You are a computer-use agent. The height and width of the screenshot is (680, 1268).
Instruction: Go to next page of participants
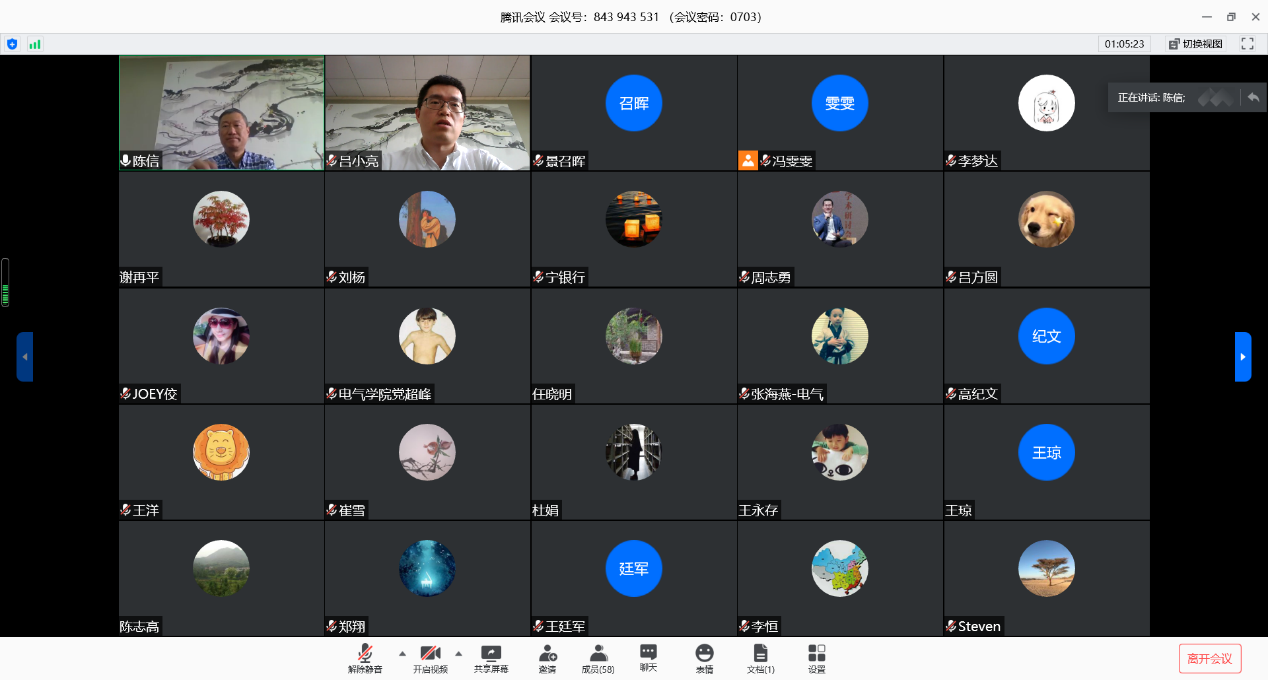(x=1243, y=357)
